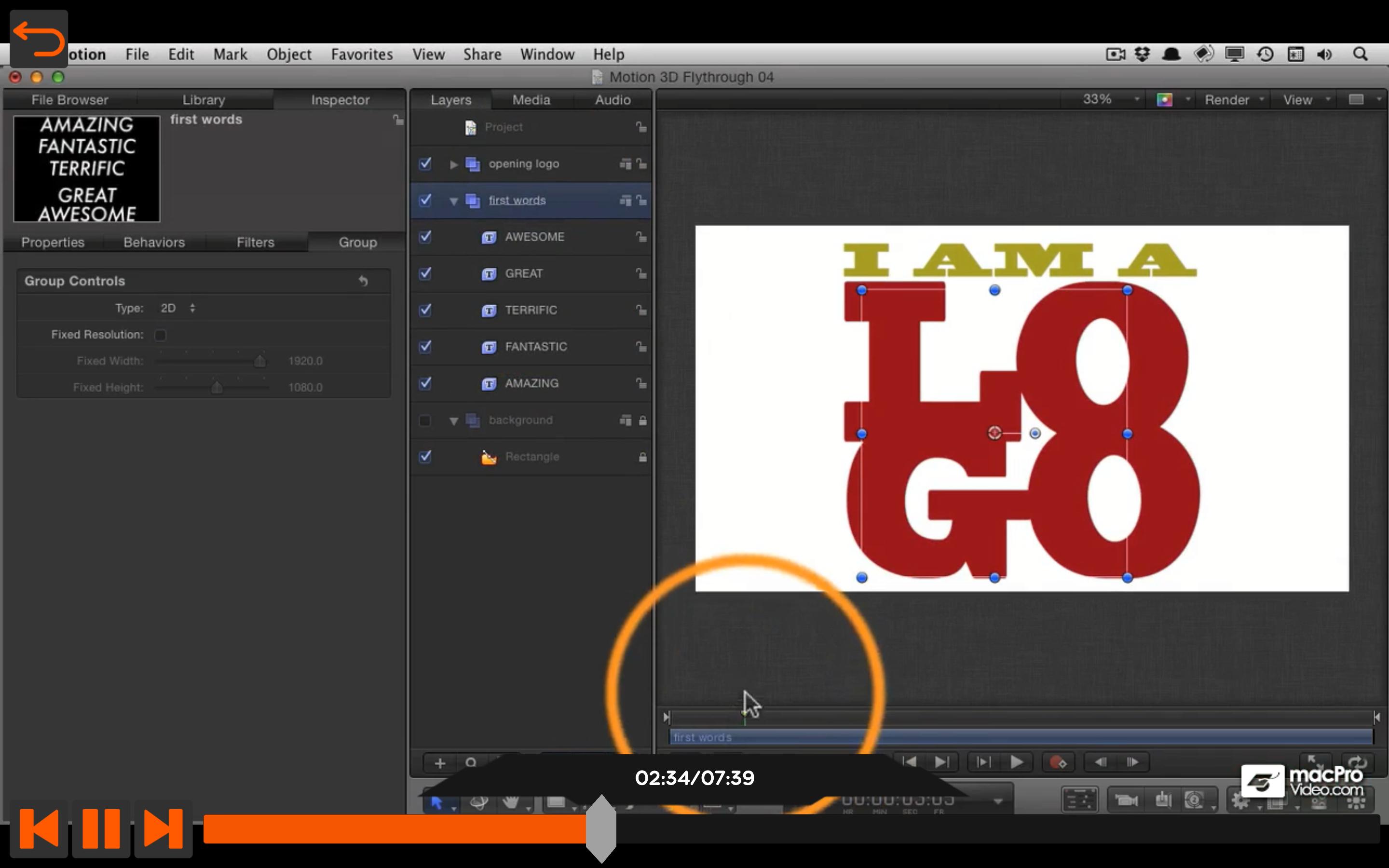The height and width of the screenshot is (868, 1389).
Task: Open the Media tab
Action: pos(531,100)
